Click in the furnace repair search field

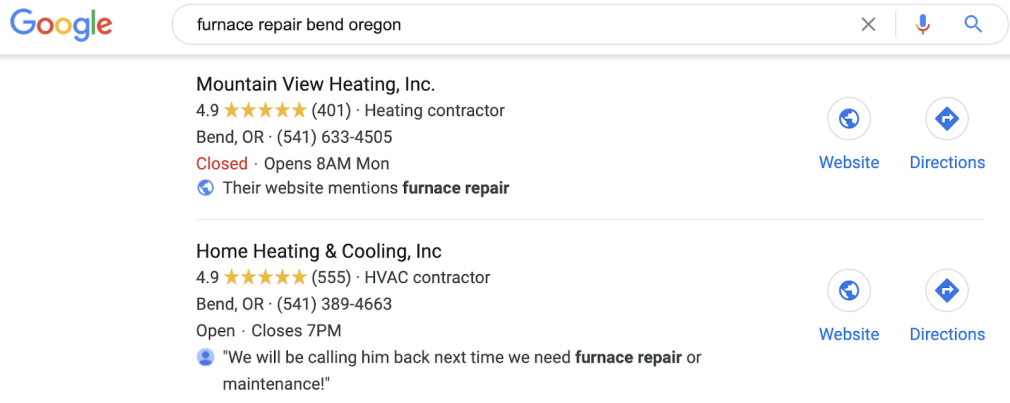click(515, 25)
